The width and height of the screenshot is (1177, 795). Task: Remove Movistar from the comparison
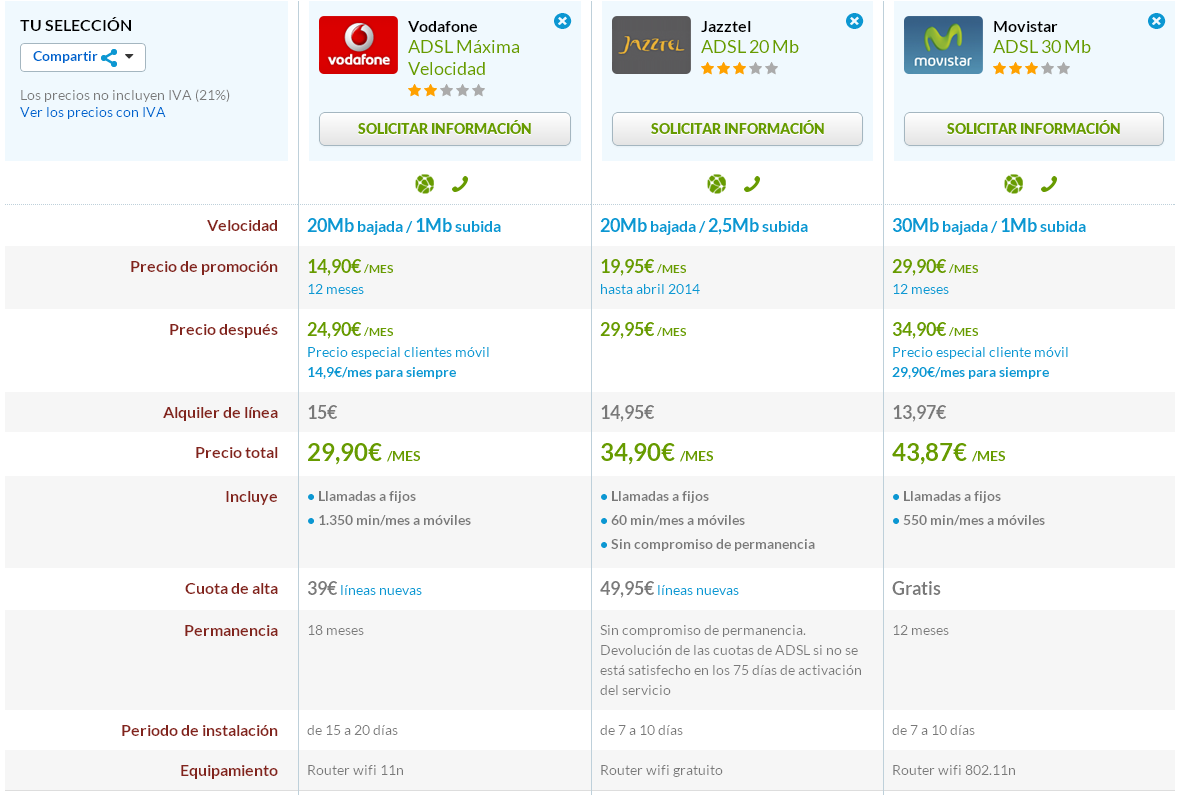click(x=1157, y=21)
